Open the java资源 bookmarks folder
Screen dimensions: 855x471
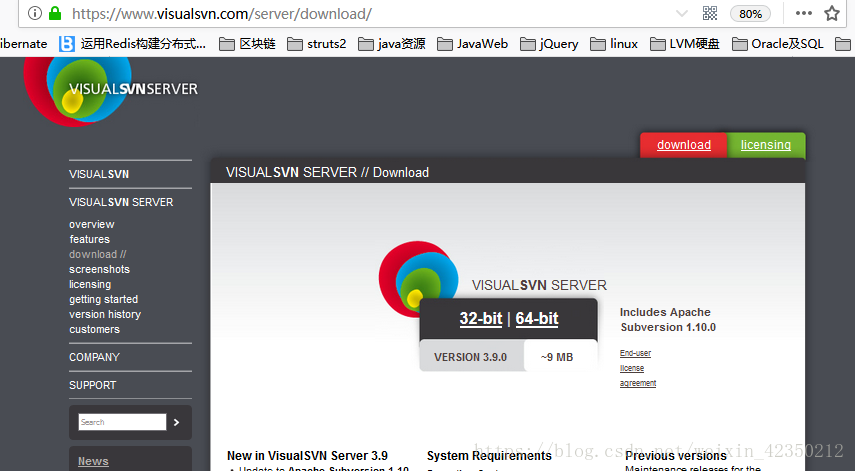pyautogui.click(x=392, y=44)
